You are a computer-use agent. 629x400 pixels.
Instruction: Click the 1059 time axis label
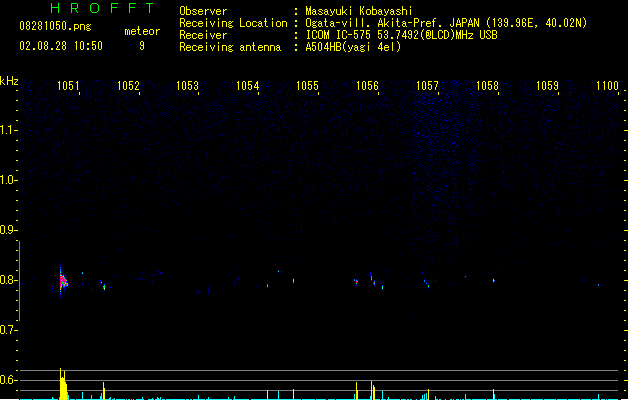coord(547,86)
